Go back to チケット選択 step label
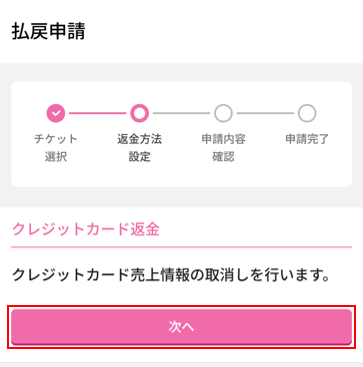The height and width of the screenshot is (367, 363). coord(56,148)
